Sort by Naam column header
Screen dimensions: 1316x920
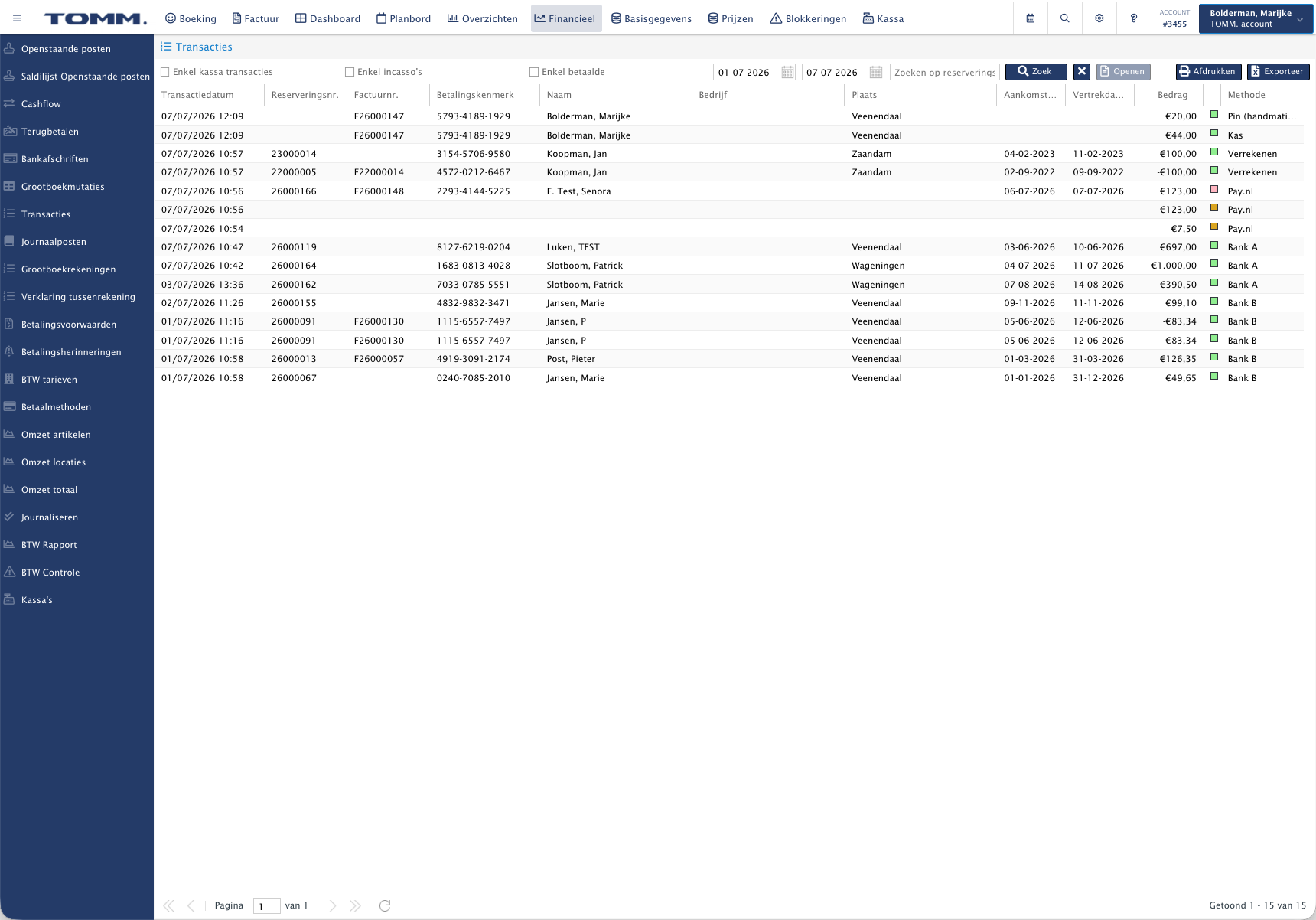point(615,95)
